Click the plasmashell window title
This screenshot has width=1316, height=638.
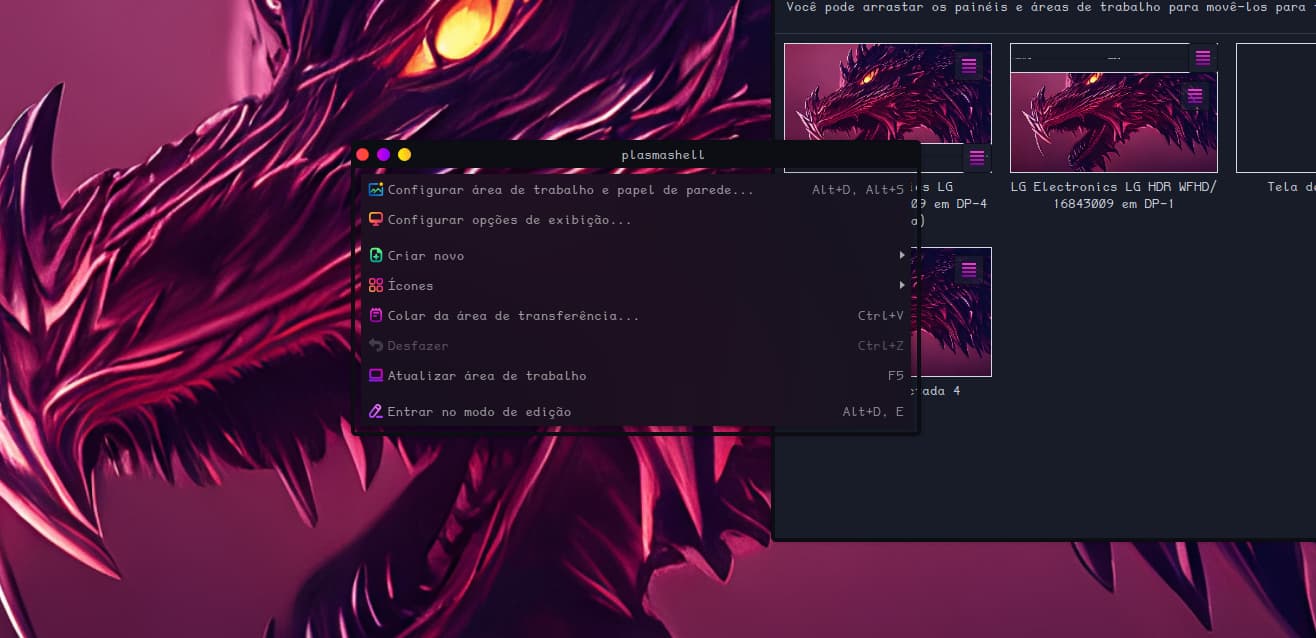(663, 155)
